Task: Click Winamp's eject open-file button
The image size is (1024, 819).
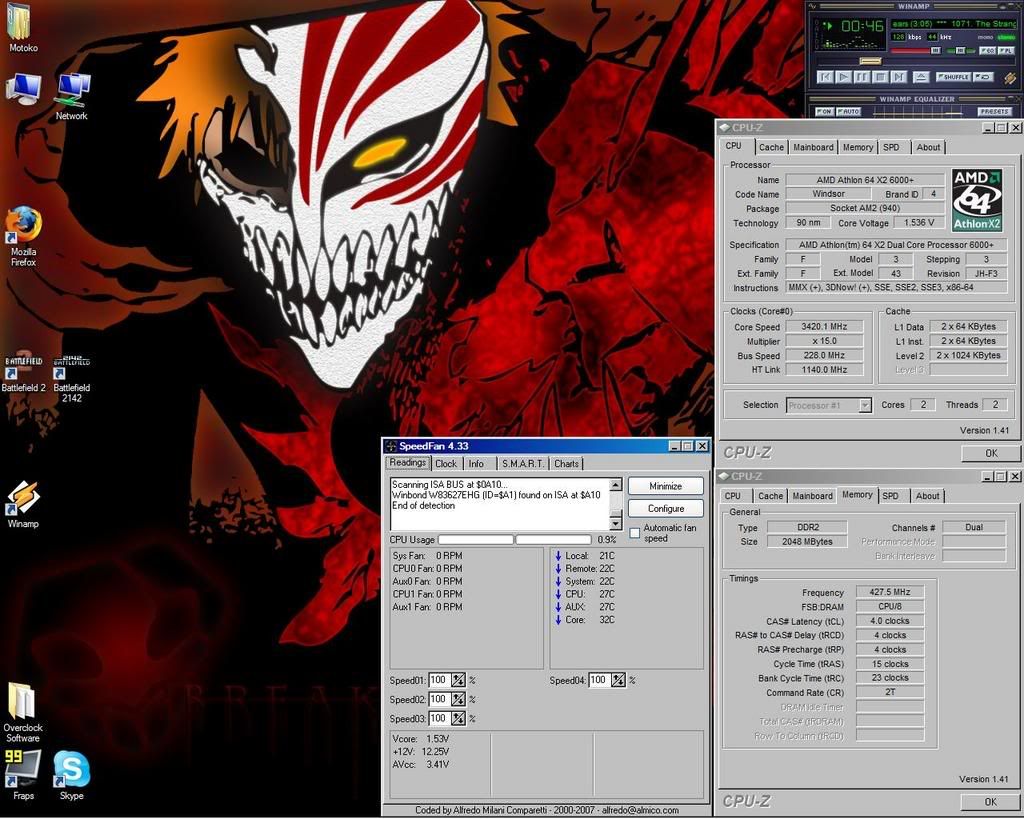Action: coord(921,78)
